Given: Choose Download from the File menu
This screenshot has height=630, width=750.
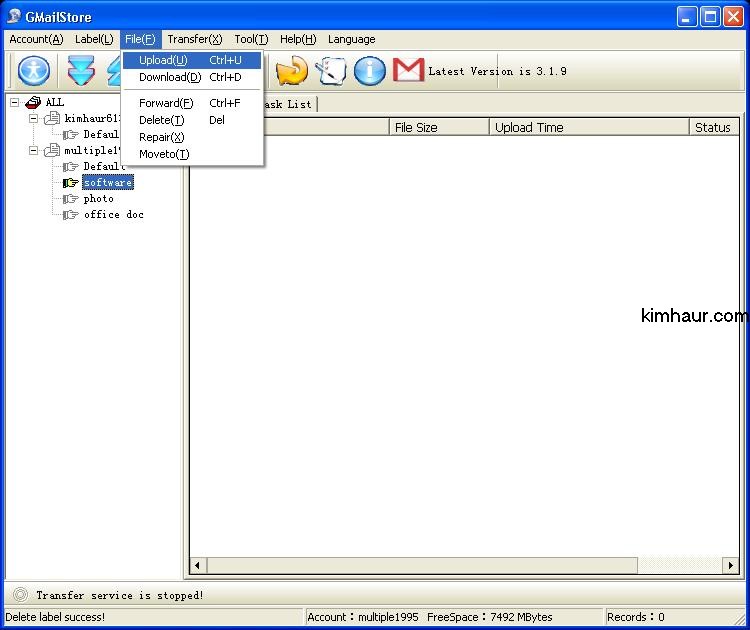Looking at the screenshot, I should [169, 78].
